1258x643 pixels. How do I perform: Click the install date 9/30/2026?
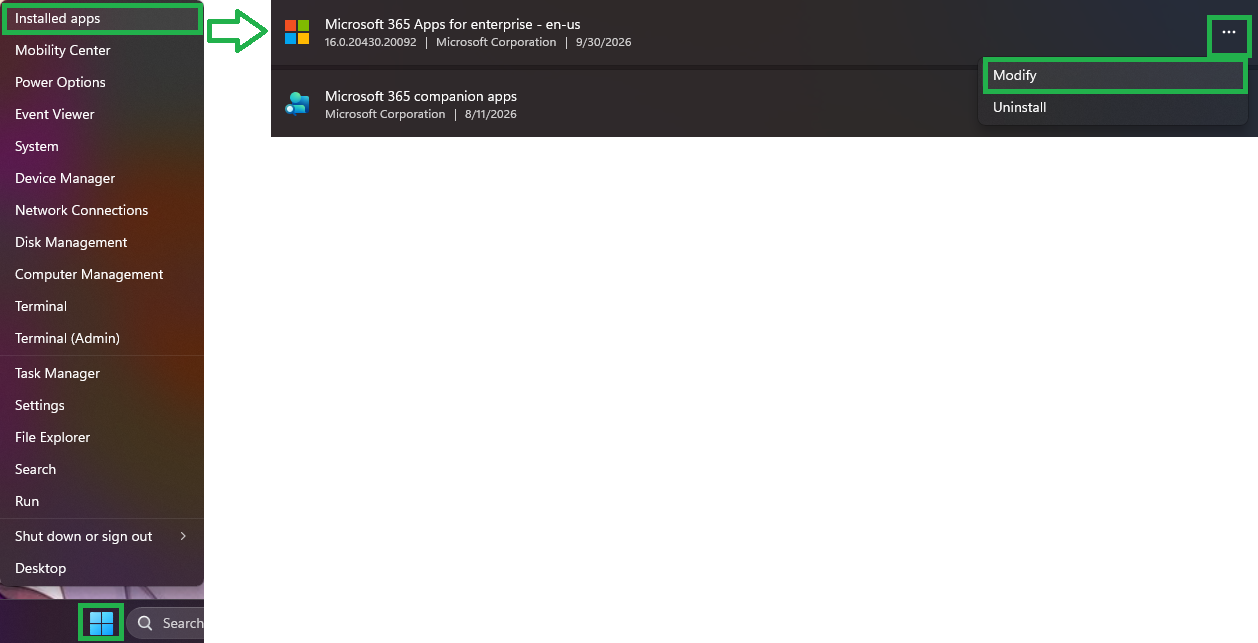(x=603, y=42)
